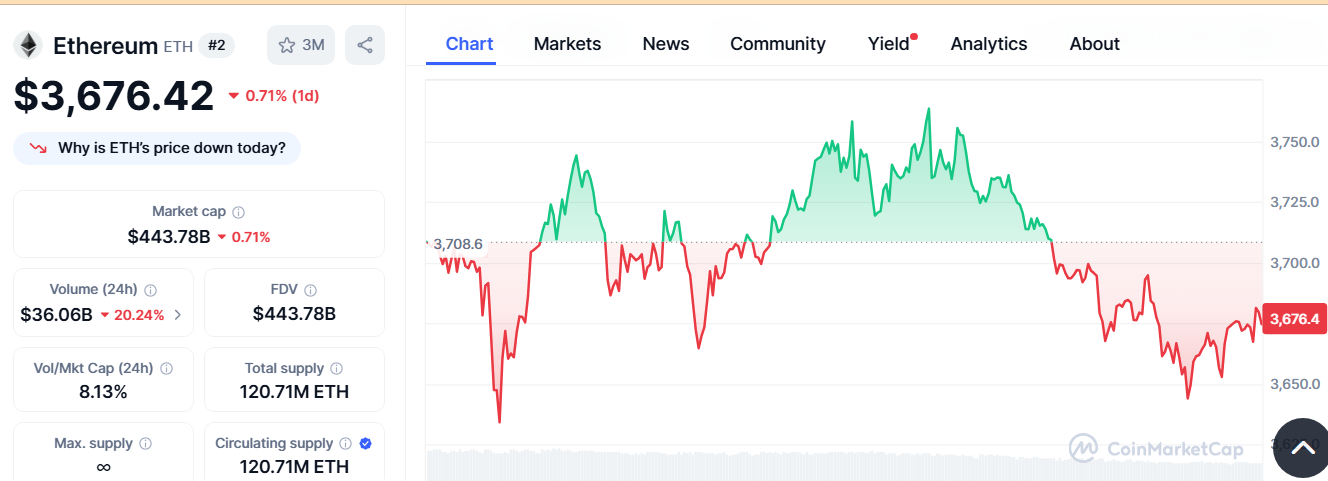Click the 3,708.6 open price marker
This screenshot has width=1328, height=481.
(457, 243)
